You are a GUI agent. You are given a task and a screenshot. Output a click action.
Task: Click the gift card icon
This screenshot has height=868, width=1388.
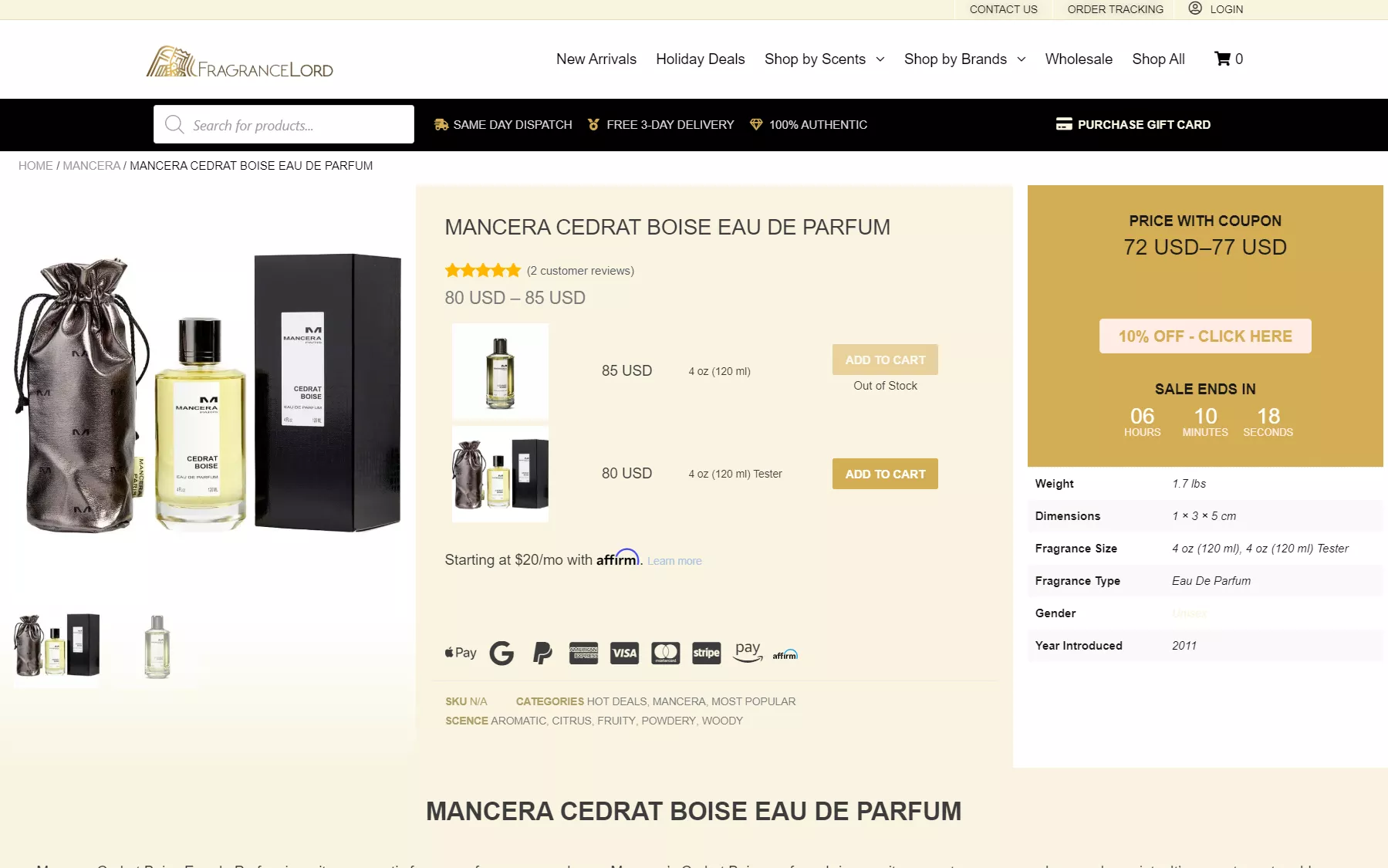tap(1064, 124)
